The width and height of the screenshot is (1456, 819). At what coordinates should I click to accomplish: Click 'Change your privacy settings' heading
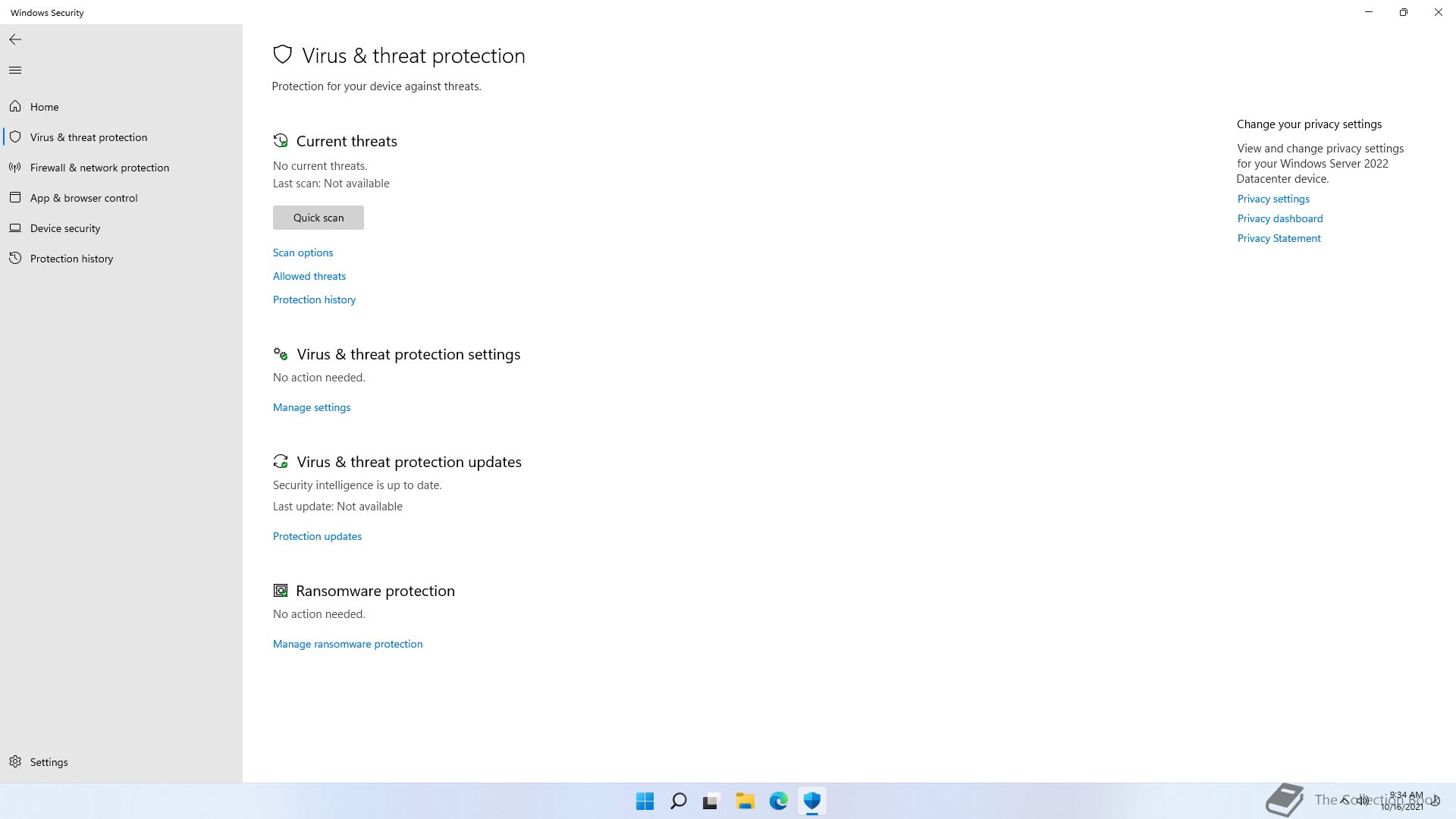point(1309,124)
